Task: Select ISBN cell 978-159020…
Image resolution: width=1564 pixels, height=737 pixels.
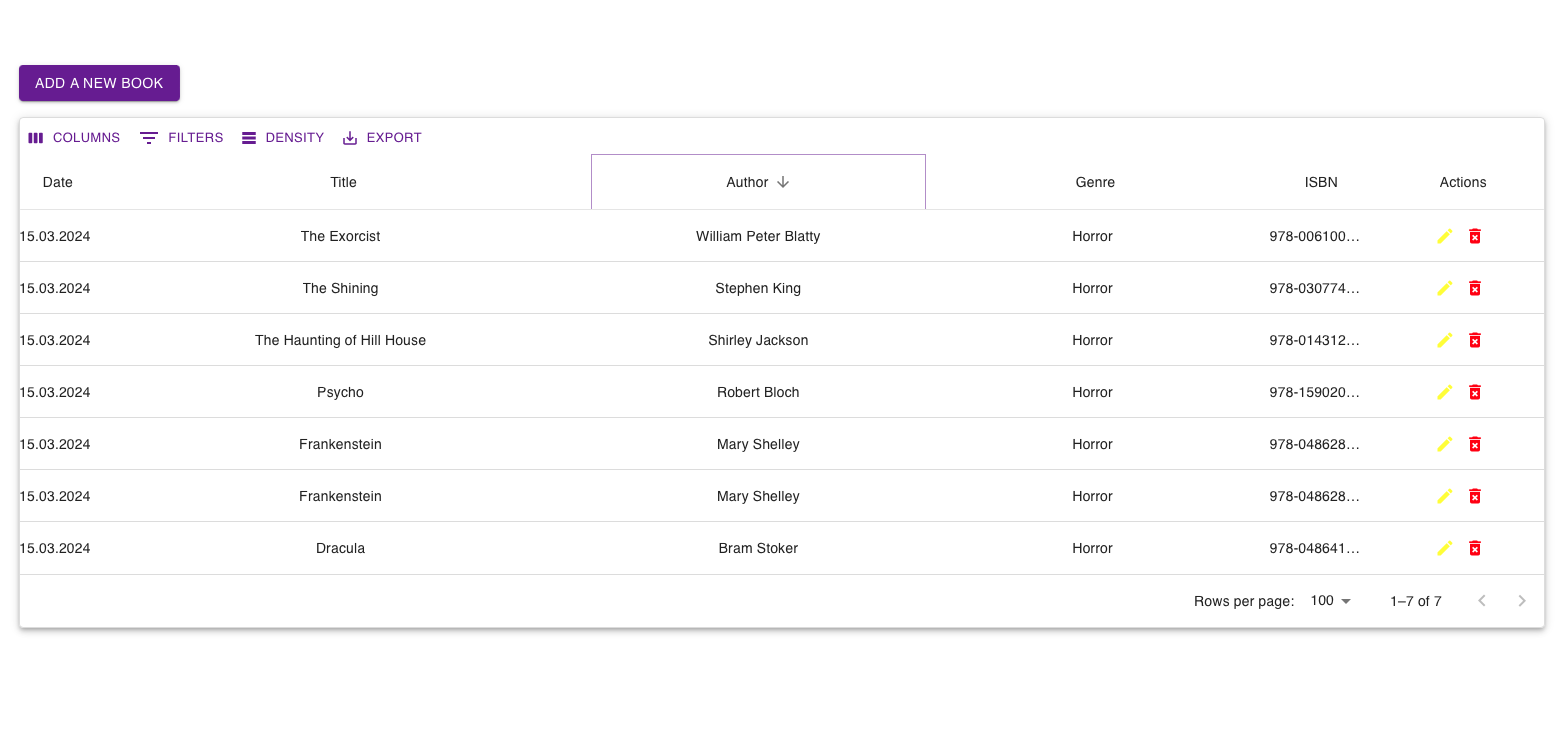Action: pos(1314,392)
